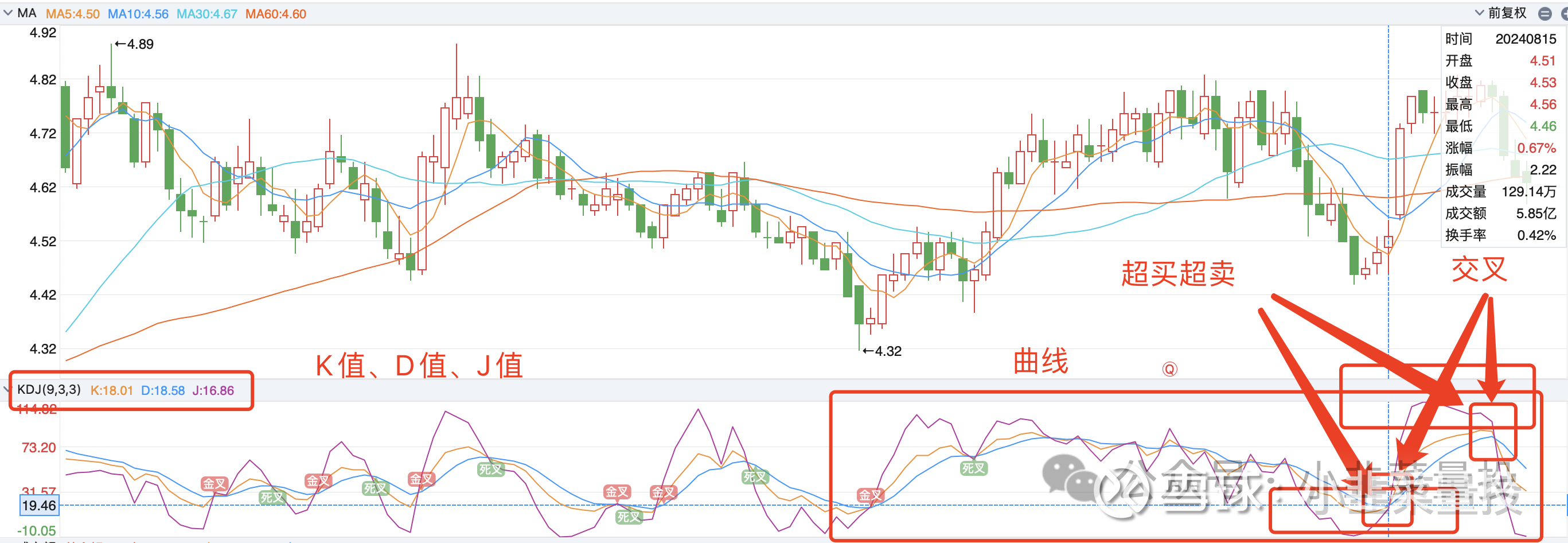Select the MA indicator name label
This screenshot has height=543, width=1568.
27,13
